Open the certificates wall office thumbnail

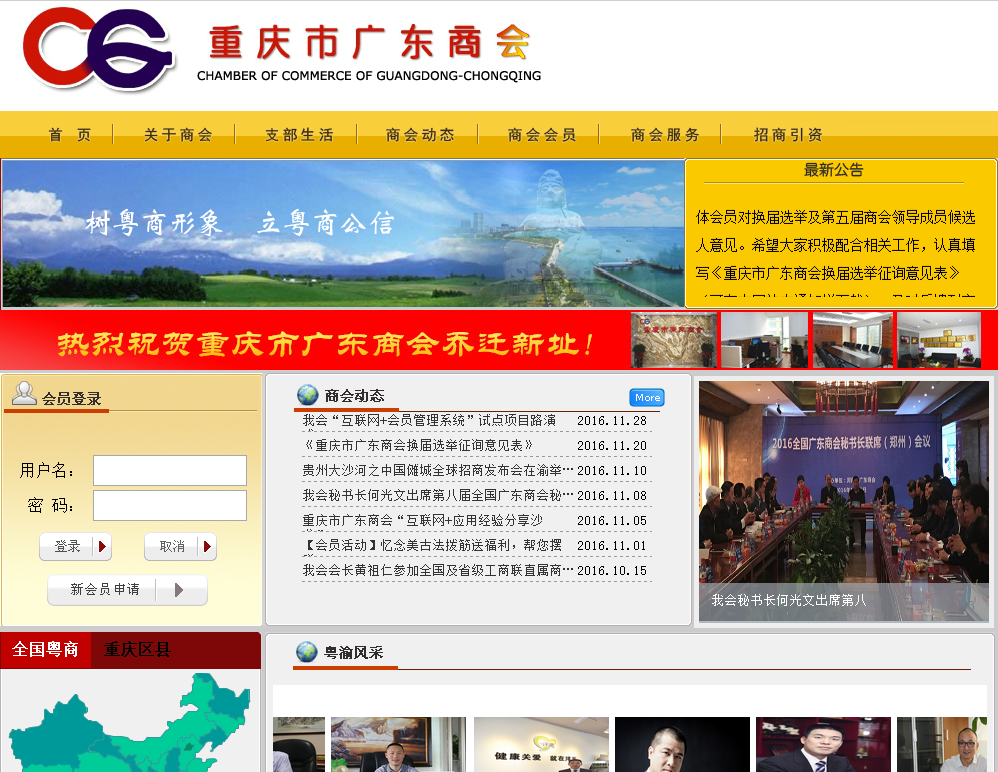tap(939, 340)
